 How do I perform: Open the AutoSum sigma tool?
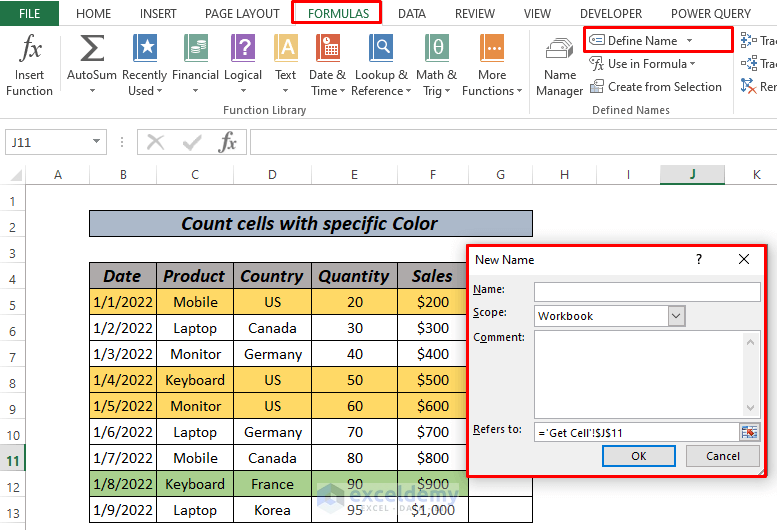(x=92, y=49)
